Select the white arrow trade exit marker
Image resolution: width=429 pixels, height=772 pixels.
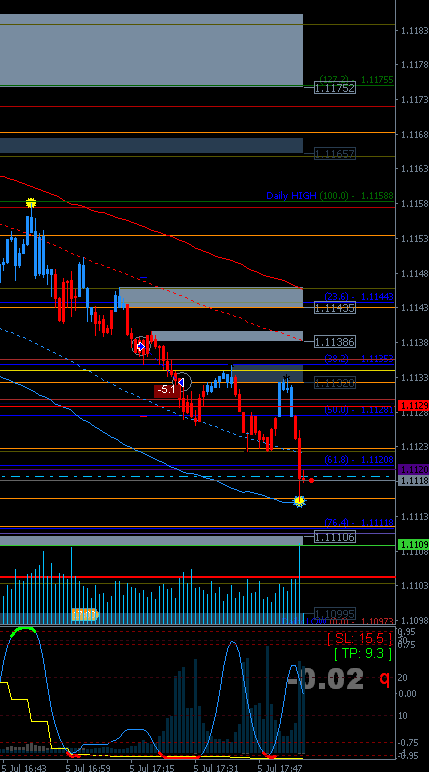pyautogui.click(x=181, y=382)
